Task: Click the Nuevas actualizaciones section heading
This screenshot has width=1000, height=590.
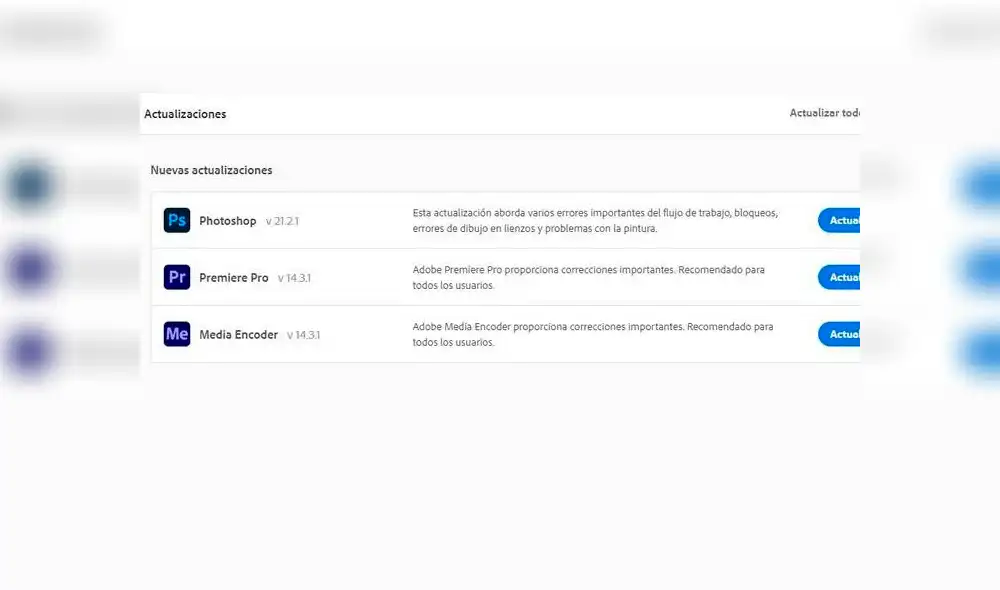Action: pos(211,170)
